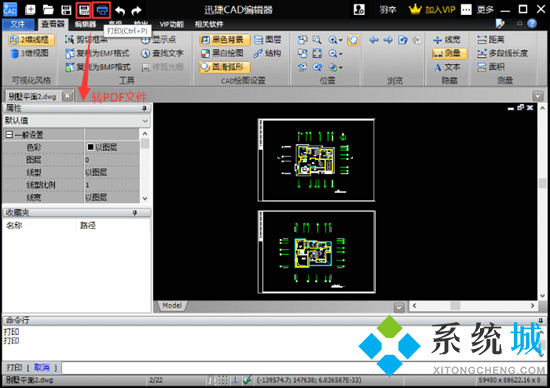Switch to 3维视图 3D view
The height and width of the screenshot is (388, 550).
(29, 53)
